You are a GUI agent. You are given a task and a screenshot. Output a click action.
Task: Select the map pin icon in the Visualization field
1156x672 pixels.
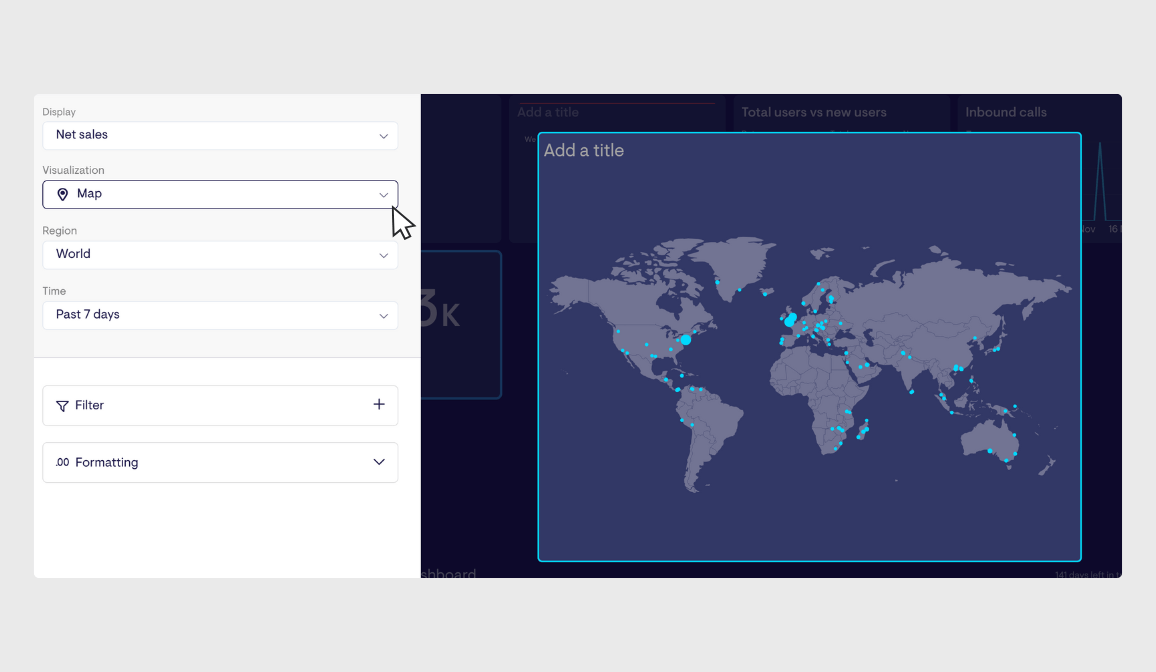[x=61, y=193]
